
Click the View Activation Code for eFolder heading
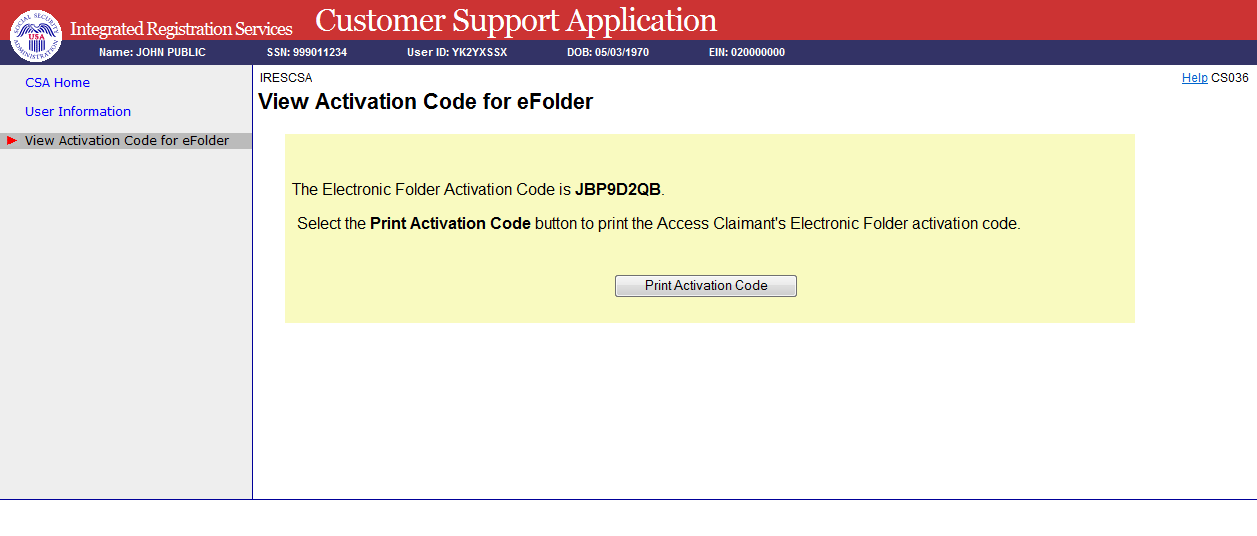coord(425,102)
